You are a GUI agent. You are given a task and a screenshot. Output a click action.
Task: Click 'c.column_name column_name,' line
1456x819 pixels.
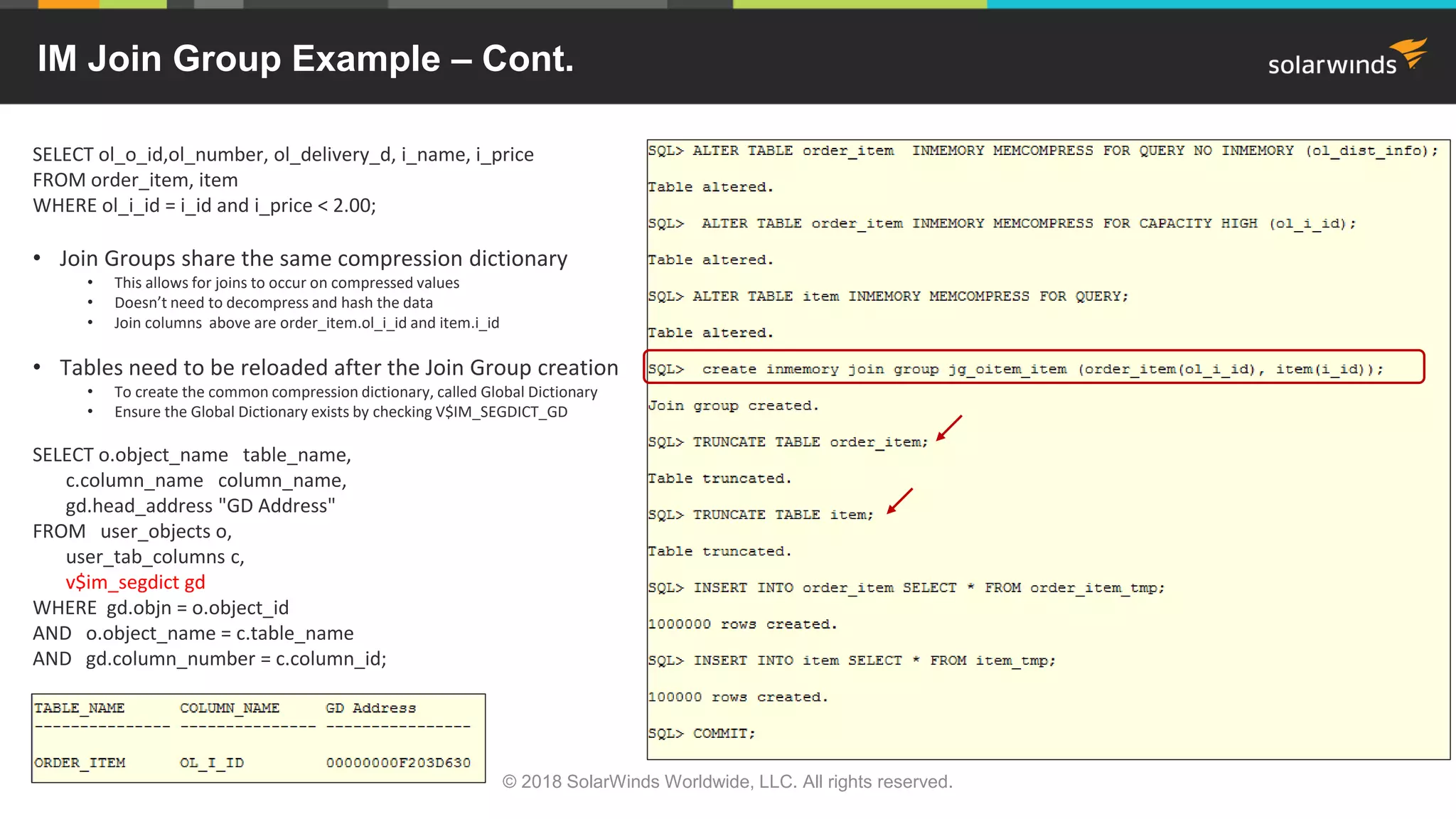tap(206, 481)
